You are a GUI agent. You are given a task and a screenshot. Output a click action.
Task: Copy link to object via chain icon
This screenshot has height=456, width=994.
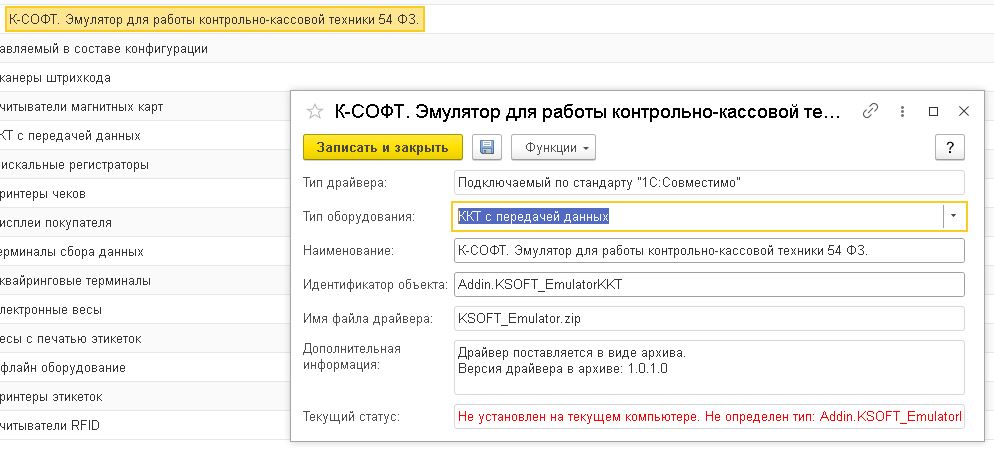[870, 112]
